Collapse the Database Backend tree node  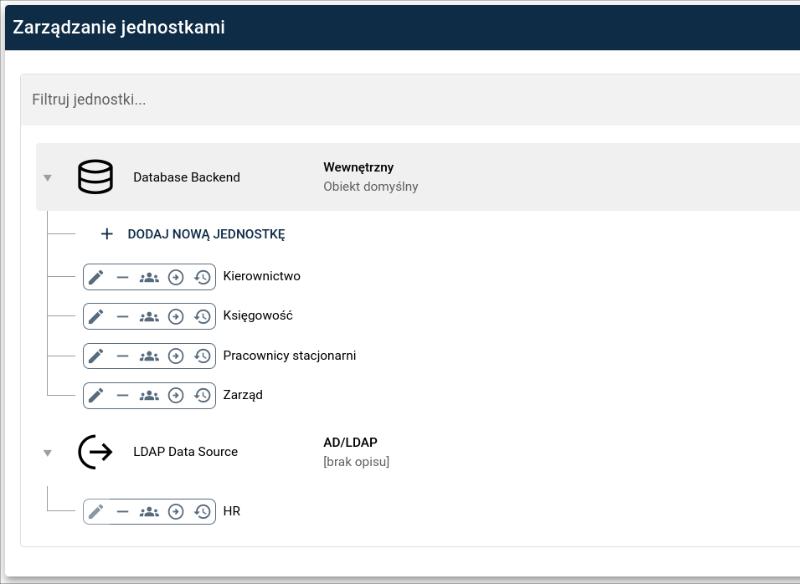(47, 178)
